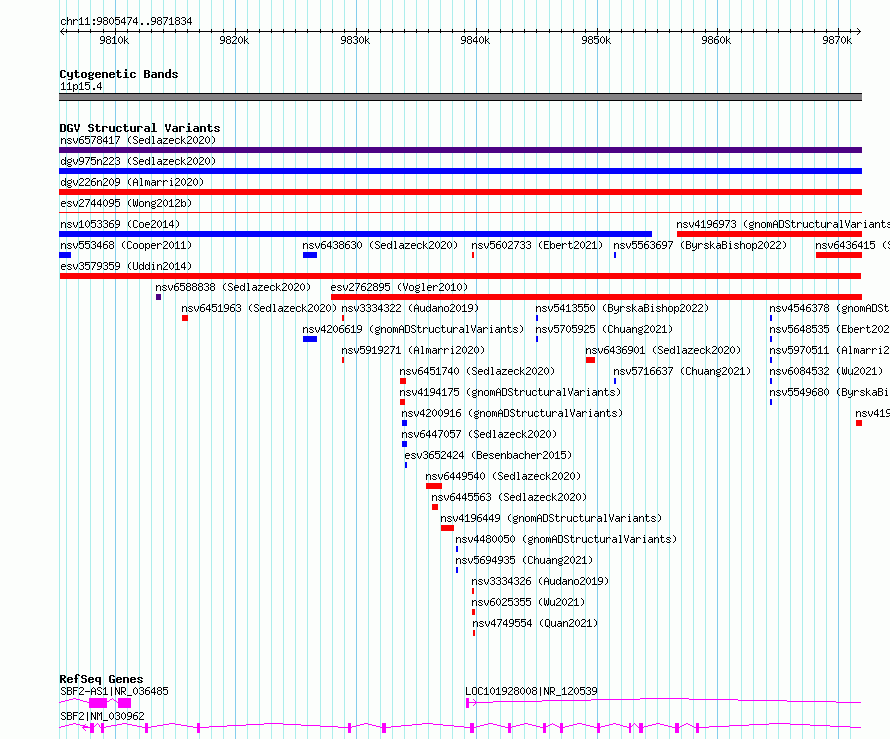Select the nsv4196449 gnomAD red block
The width and height of the screenshot is (890, 739).
tap(447, 528)
